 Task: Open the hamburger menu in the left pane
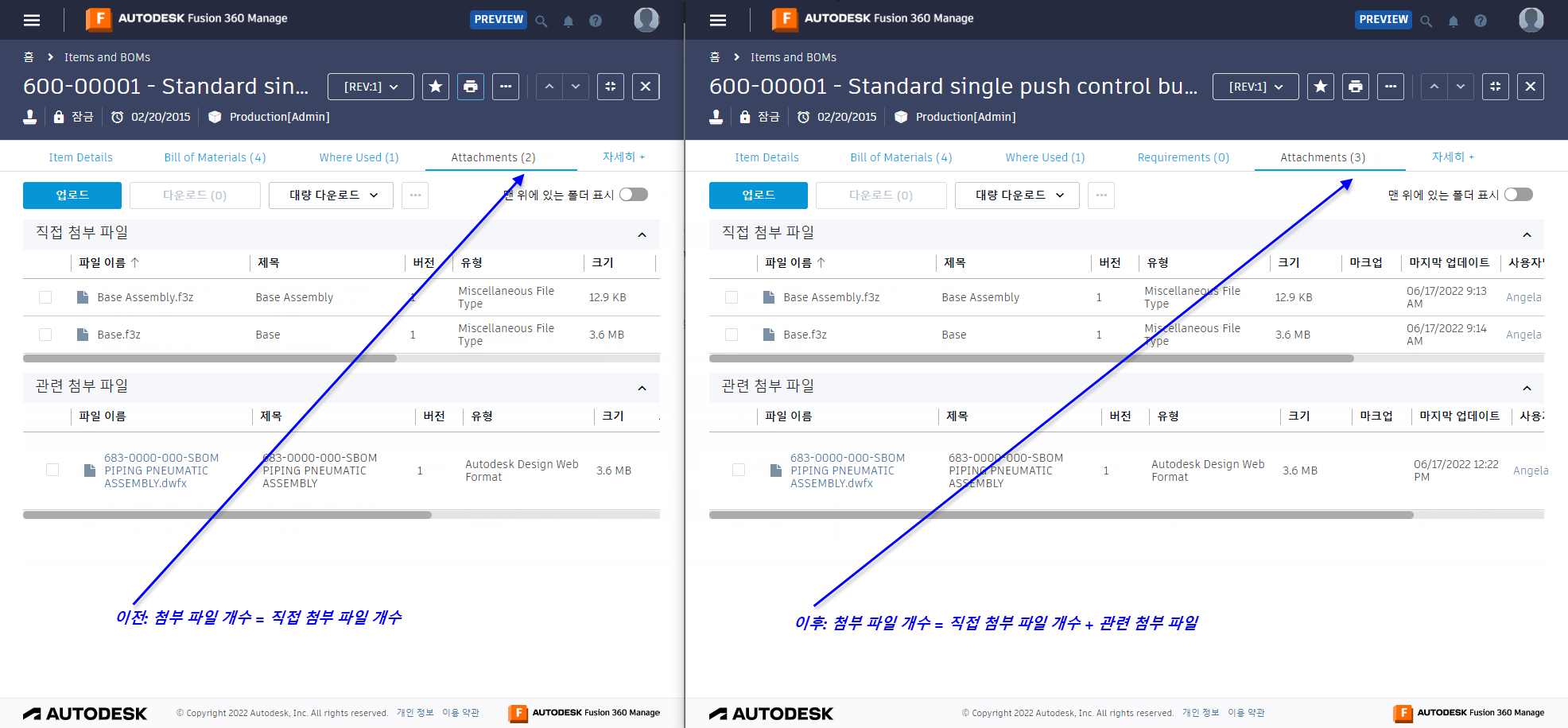tap(32, 20)
